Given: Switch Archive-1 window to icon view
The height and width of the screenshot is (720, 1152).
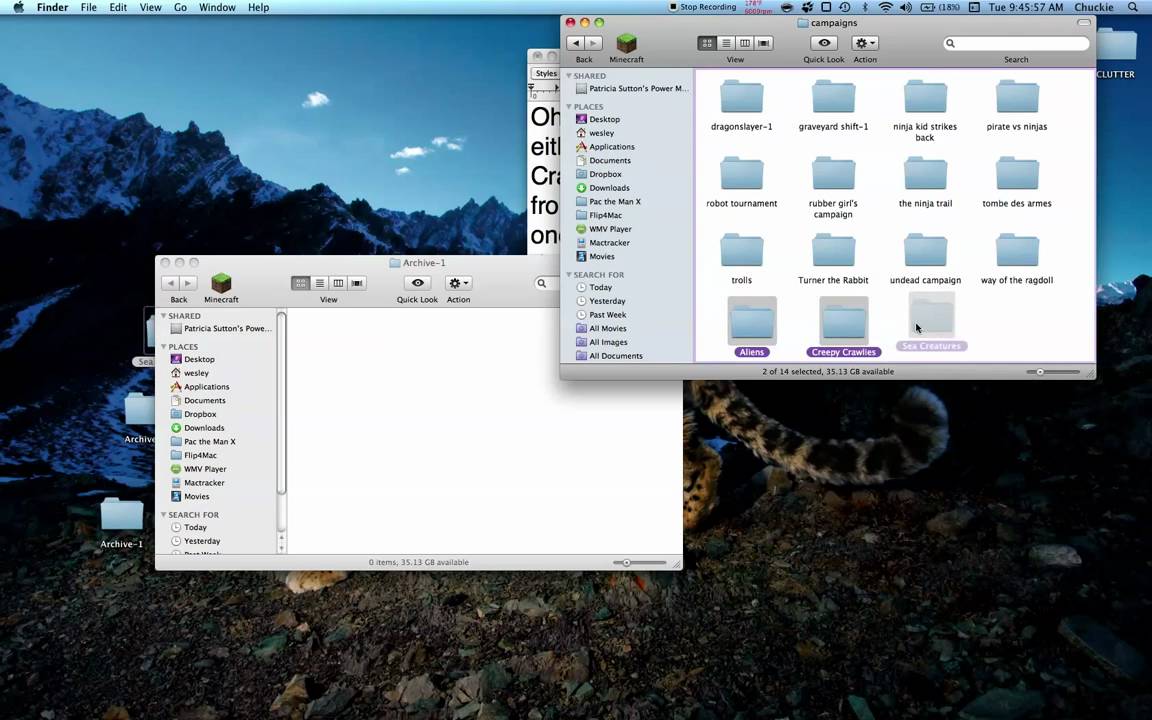Looking at the screenshot, I should 300,283.
